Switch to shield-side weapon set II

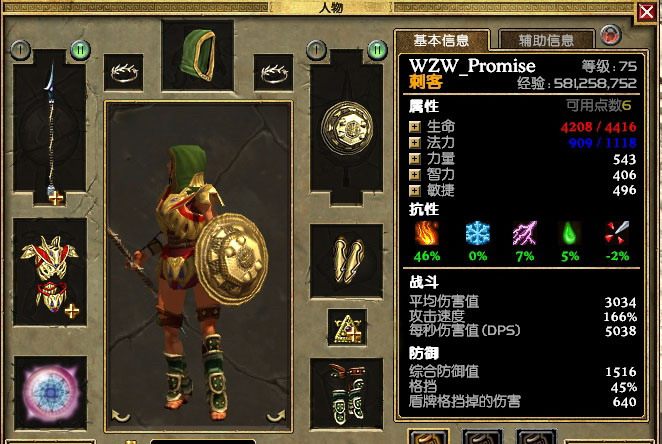[377, 50]
